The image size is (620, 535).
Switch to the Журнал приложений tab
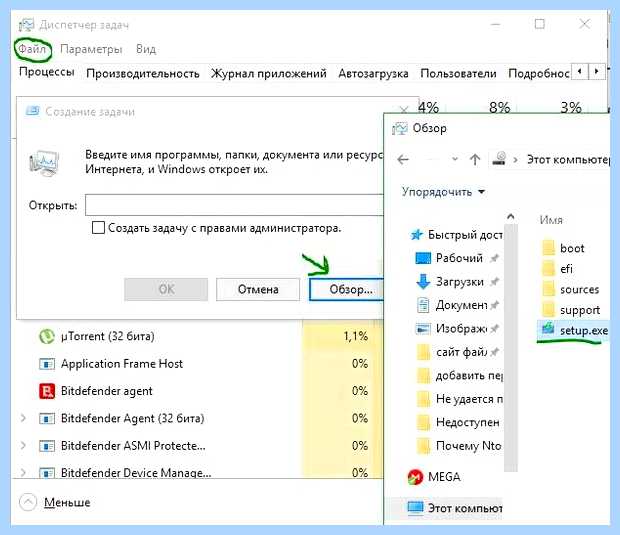(269, 74)
